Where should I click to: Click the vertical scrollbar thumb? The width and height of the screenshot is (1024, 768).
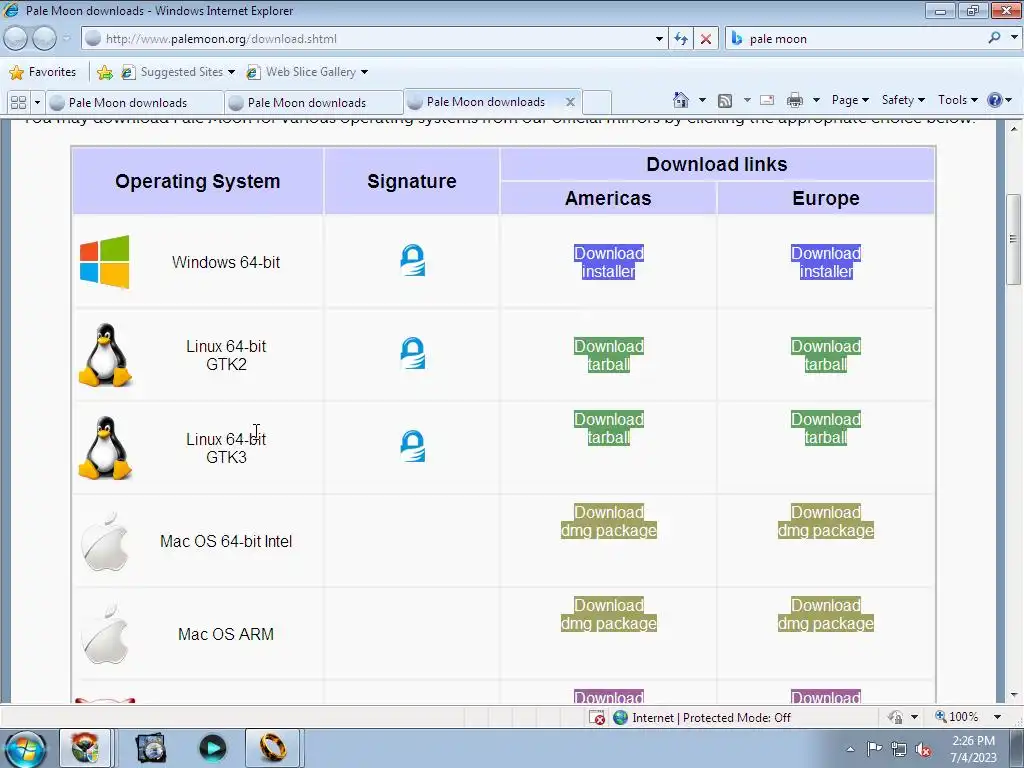pyautogui.click(x=1013, y=239)
